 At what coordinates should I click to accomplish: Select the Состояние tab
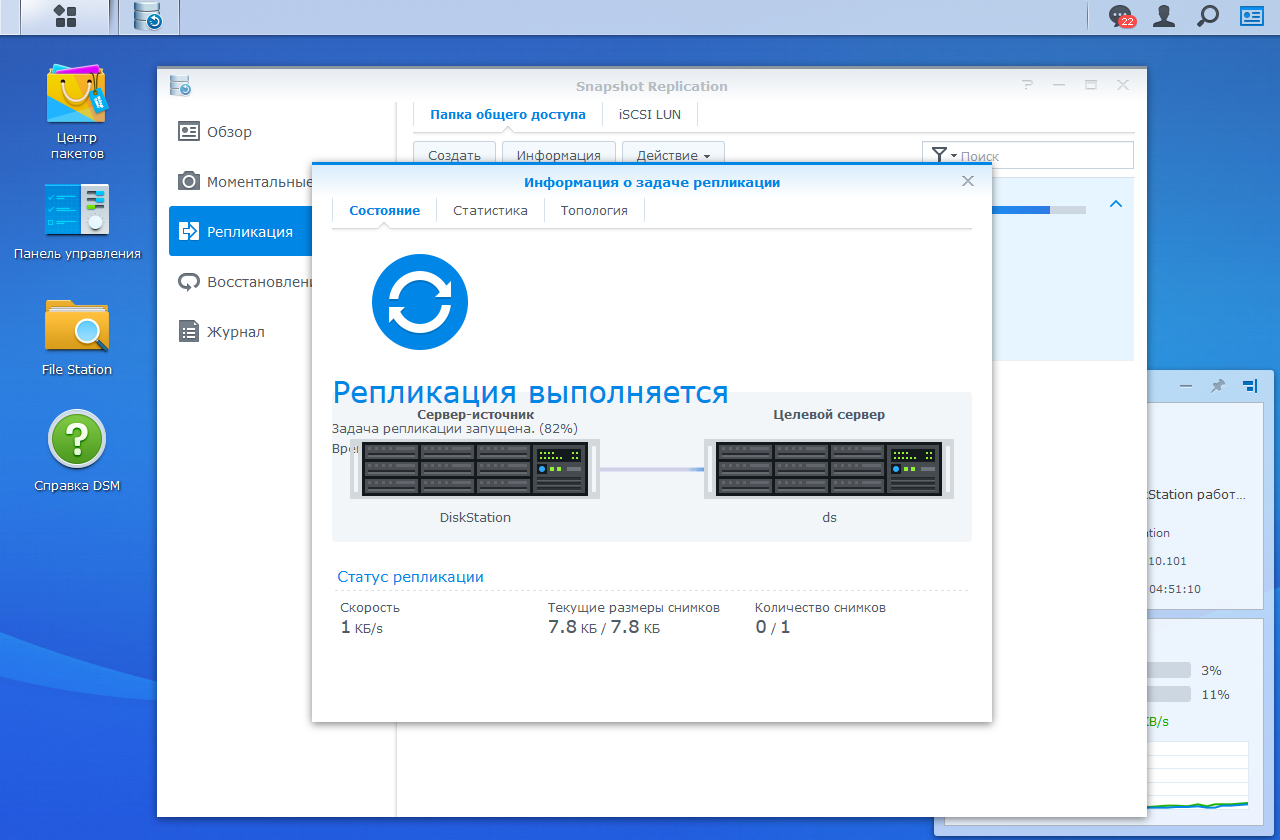[385, 211]
